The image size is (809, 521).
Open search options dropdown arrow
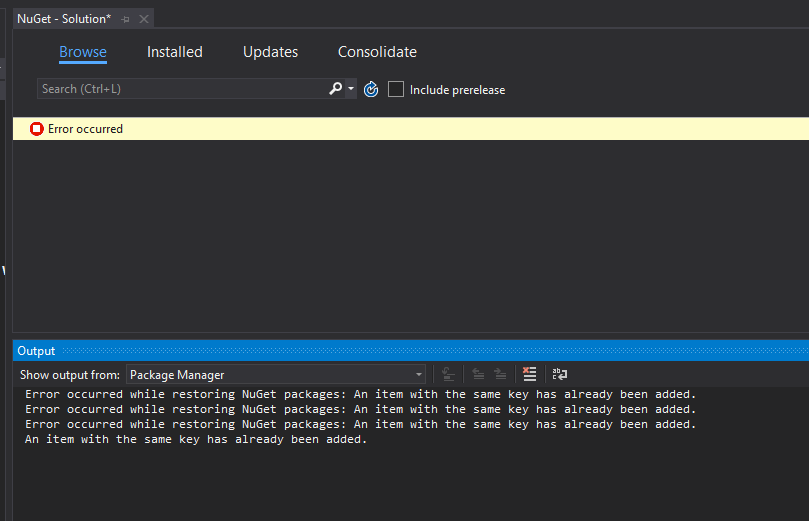pos(351,89)
